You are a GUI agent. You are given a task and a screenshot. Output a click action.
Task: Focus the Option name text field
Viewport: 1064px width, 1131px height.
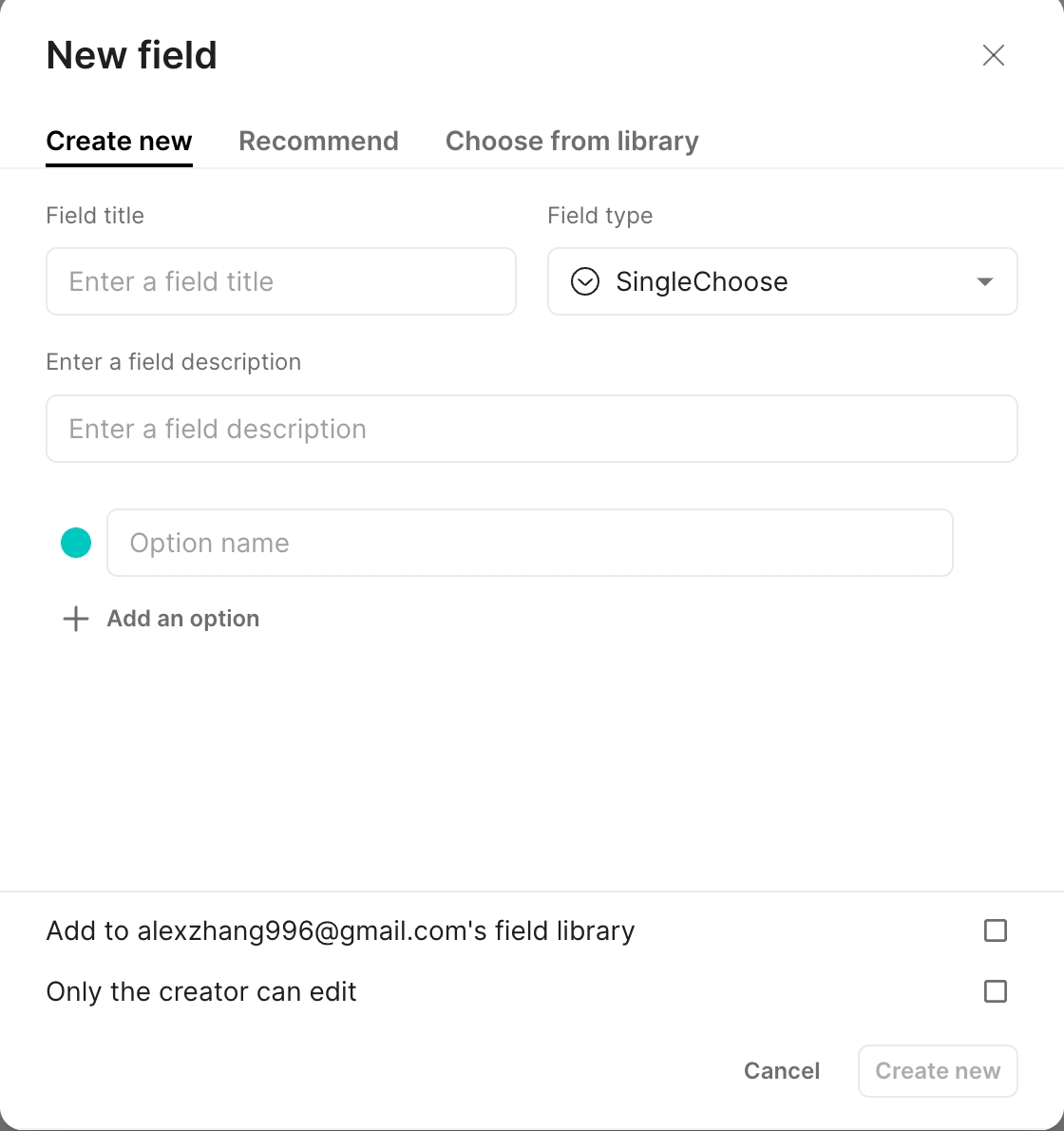click(529, 543)
